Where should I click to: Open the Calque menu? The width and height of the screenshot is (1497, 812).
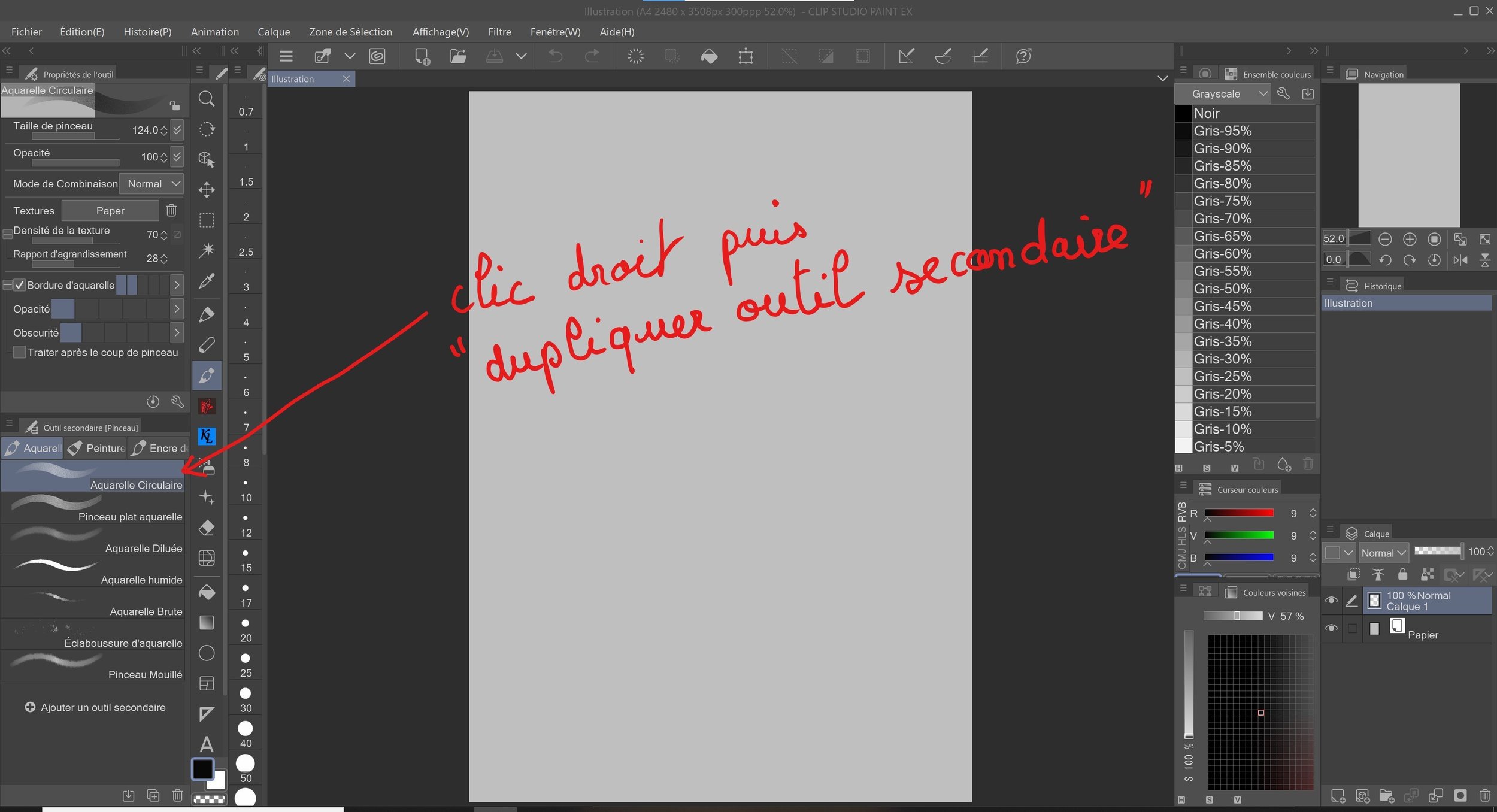click(274, 32)
